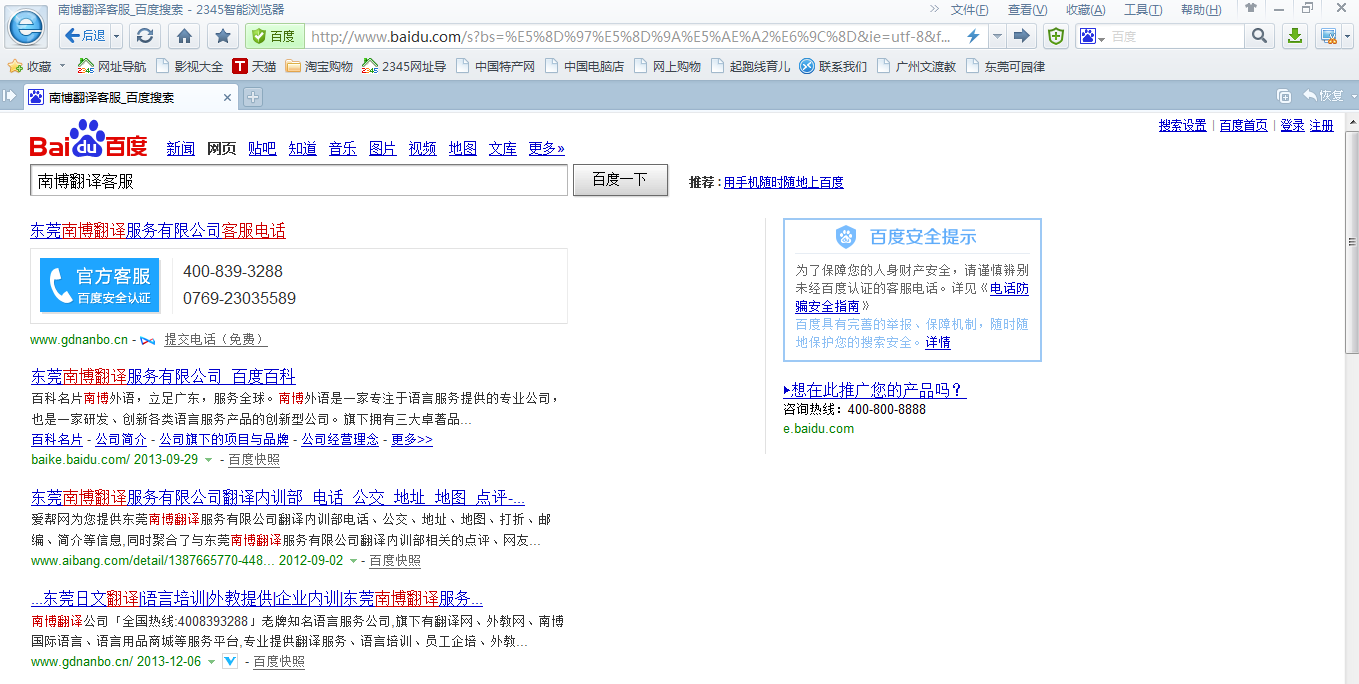Image resolution: width=1359 pixels, height=684 pixels.
Task: Open the 查看(V) menu
Action: (1027, 10)
